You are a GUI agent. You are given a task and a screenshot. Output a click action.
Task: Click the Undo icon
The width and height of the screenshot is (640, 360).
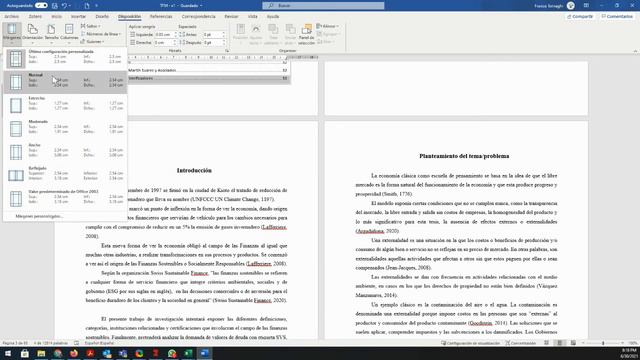pos(64,6)
